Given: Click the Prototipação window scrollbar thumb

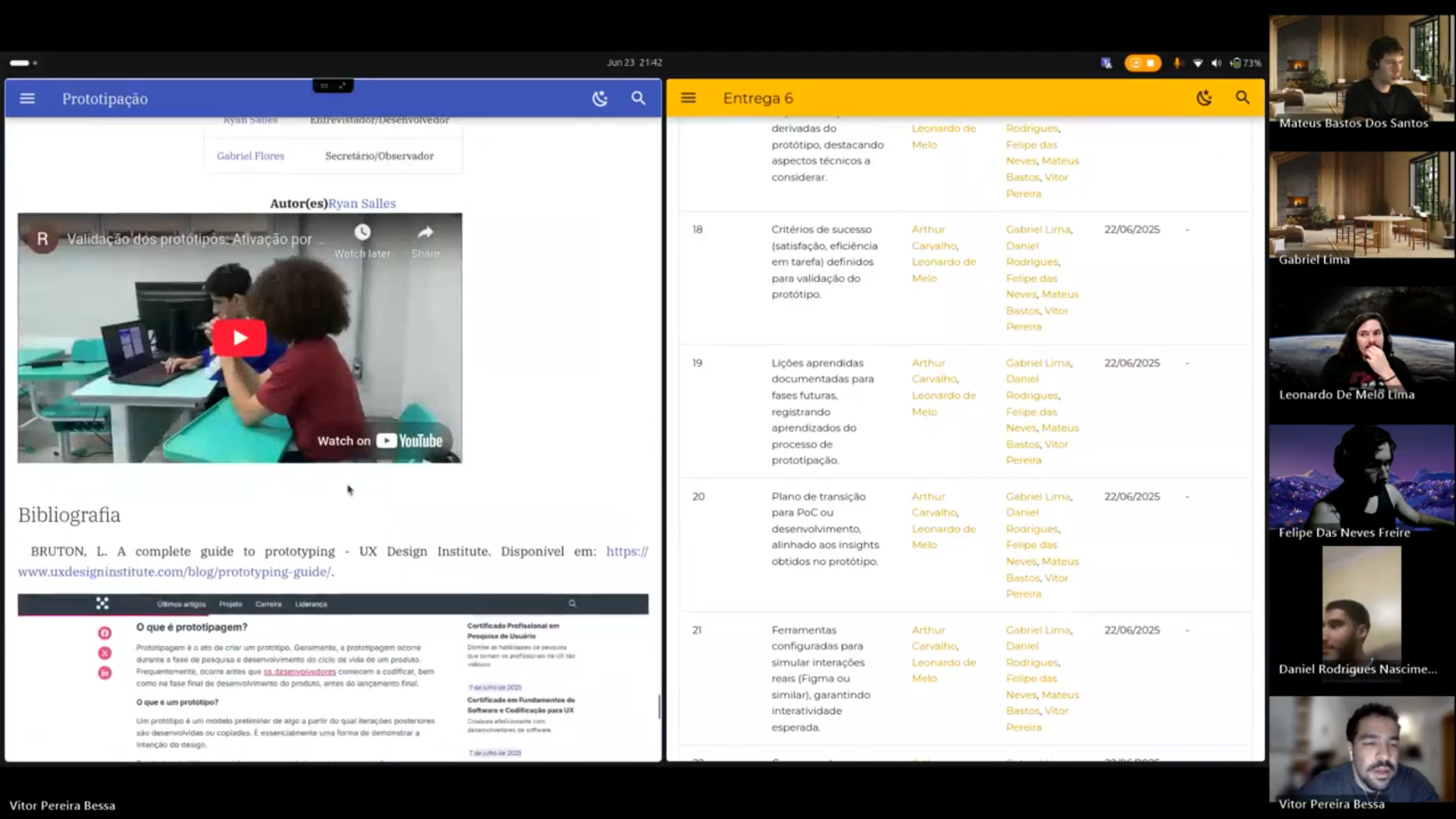Looking at the screenshot, I should coord(658,707).
